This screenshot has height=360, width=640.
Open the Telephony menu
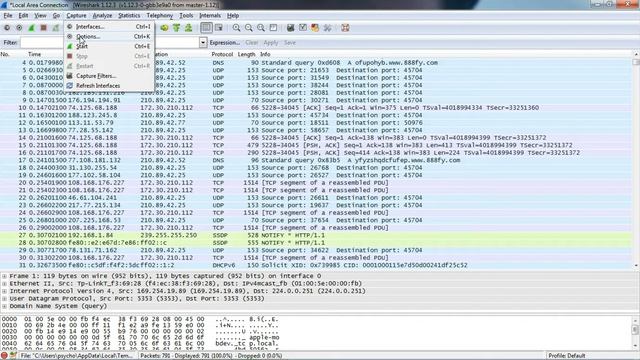[x=160, y=16]
